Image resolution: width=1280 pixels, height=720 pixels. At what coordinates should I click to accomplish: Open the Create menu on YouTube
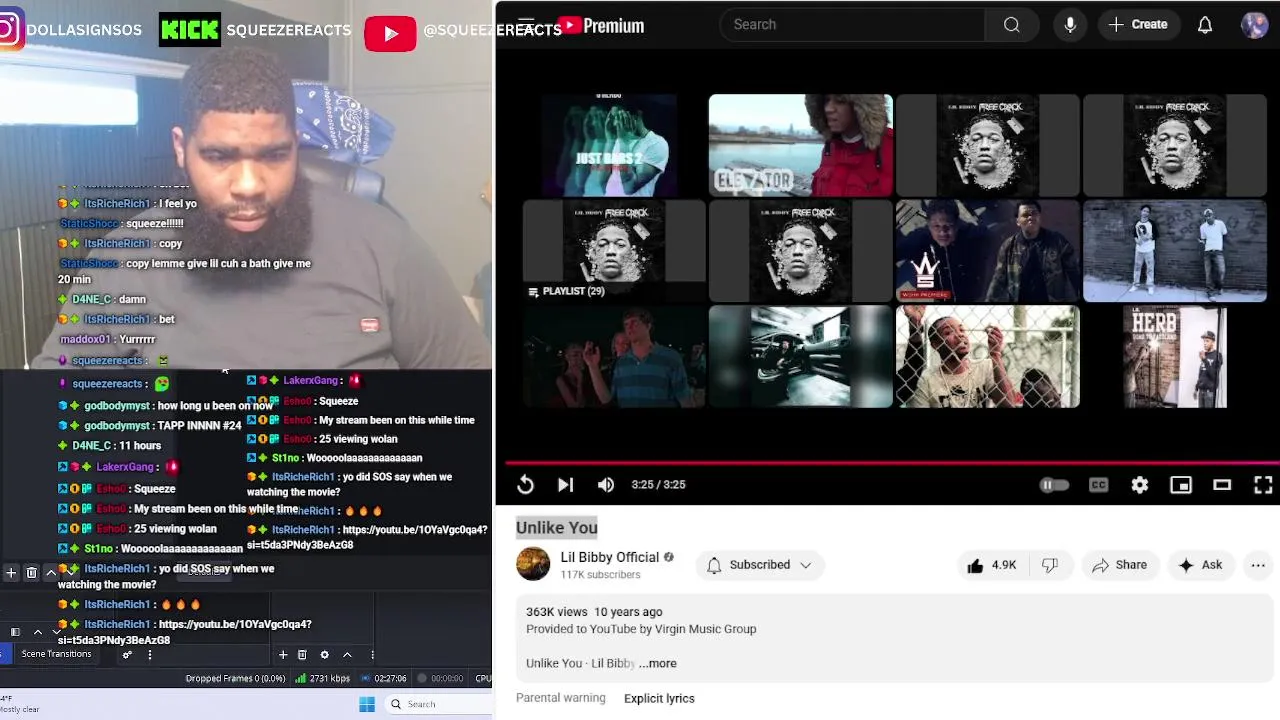point(1138,25)
